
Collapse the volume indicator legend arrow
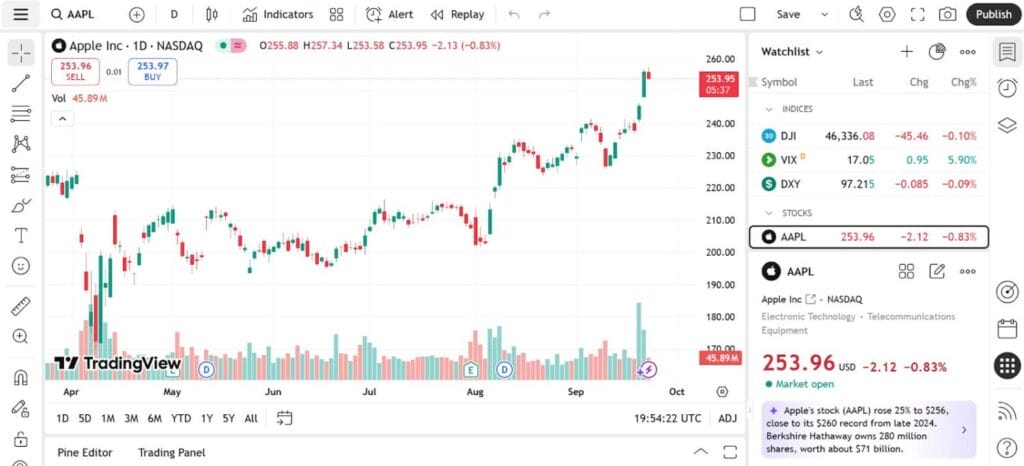[x=62, y=118]
